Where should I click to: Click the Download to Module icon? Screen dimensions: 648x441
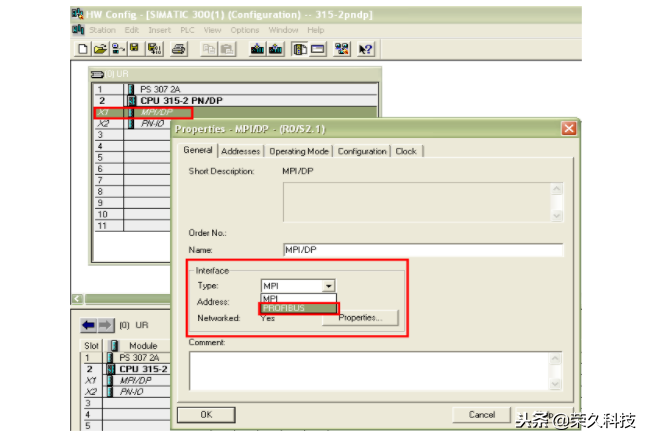pos(257,48)
